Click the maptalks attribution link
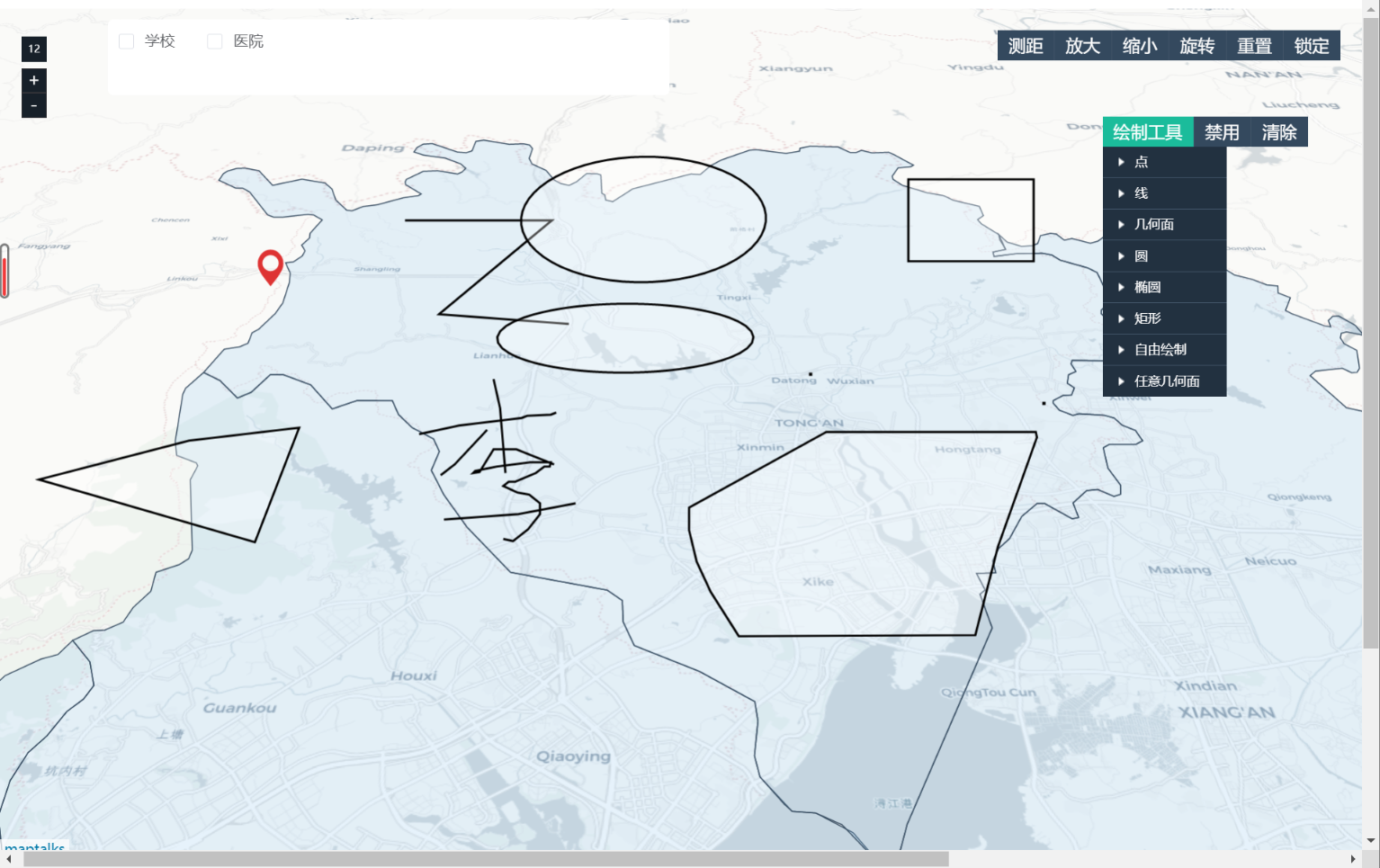This screenshot has height=868, width=1380. click(x=35, y=846)
